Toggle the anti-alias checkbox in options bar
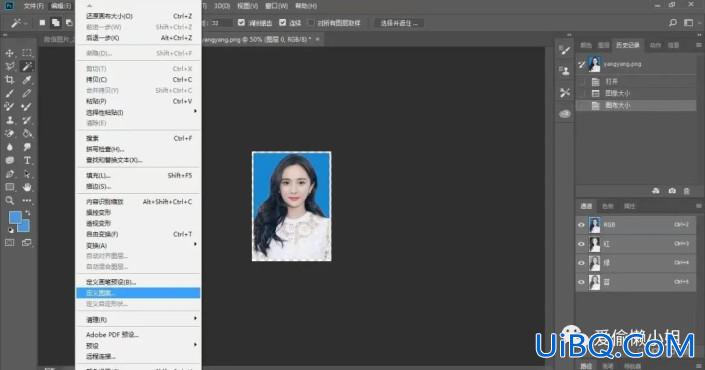 click(x=241, y=22)
